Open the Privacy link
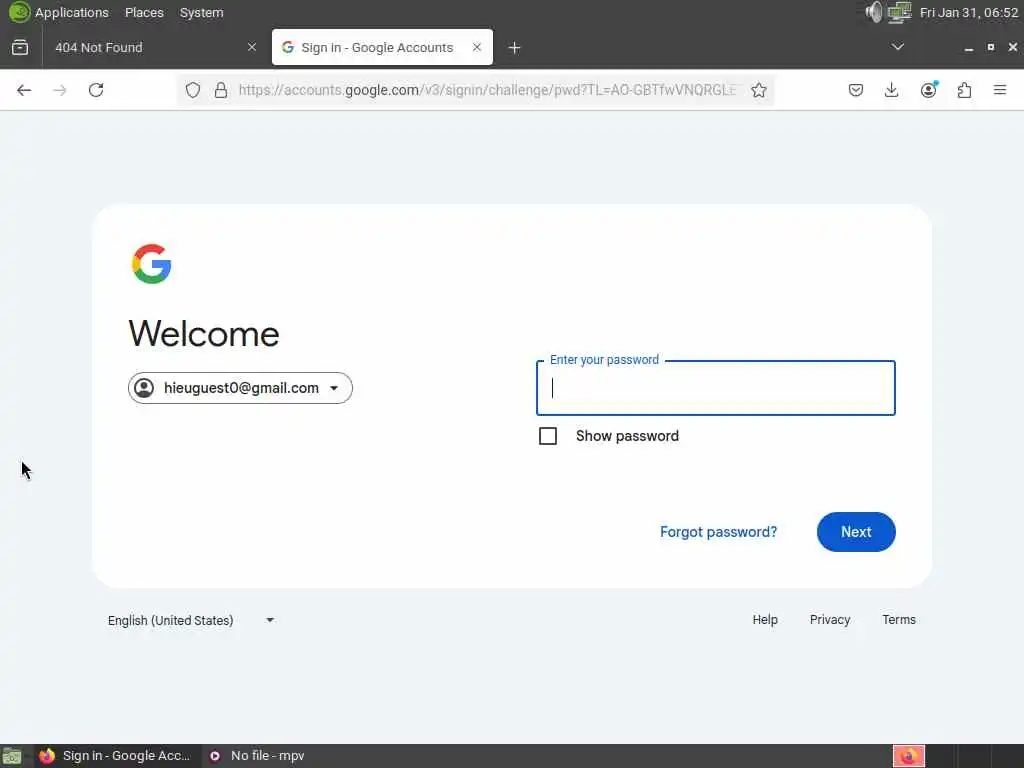 point(829,619)
